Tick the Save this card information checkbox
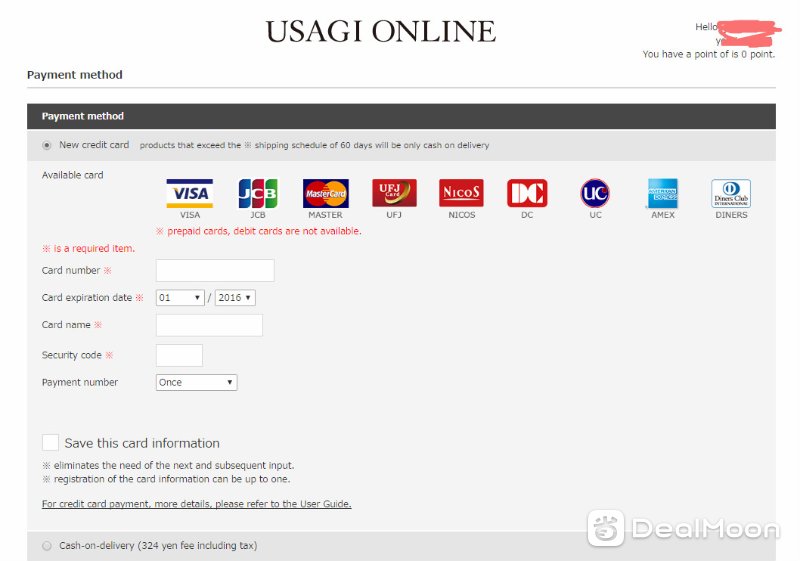This screenshot has height=561, width=800. click(x=51, y=442)
